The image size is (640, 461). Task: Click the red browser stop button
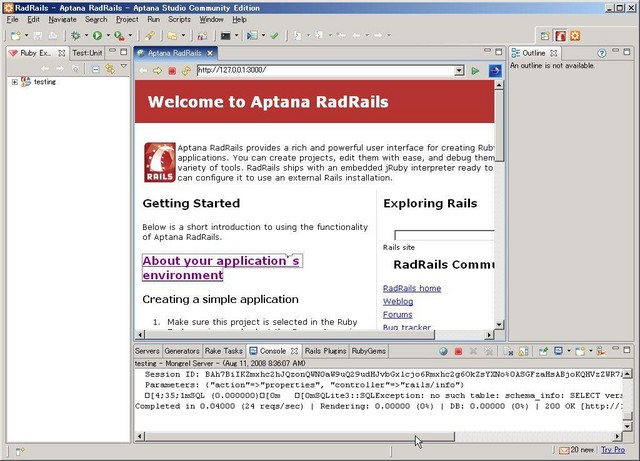point(172,71)
